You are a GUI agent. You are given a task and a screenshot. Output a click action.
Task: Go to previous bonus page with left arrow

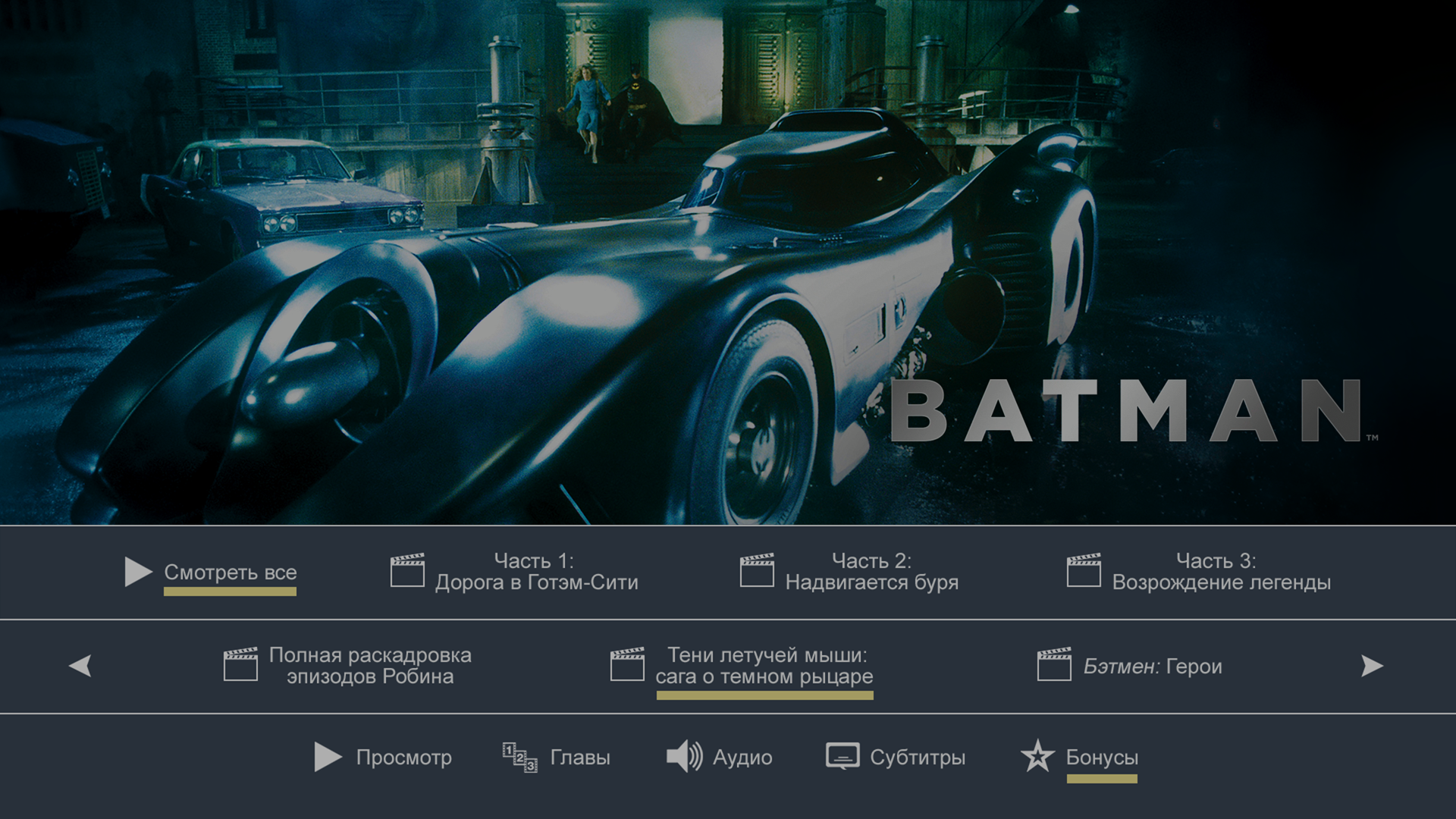pyautogui.click(x=80, y=666)
